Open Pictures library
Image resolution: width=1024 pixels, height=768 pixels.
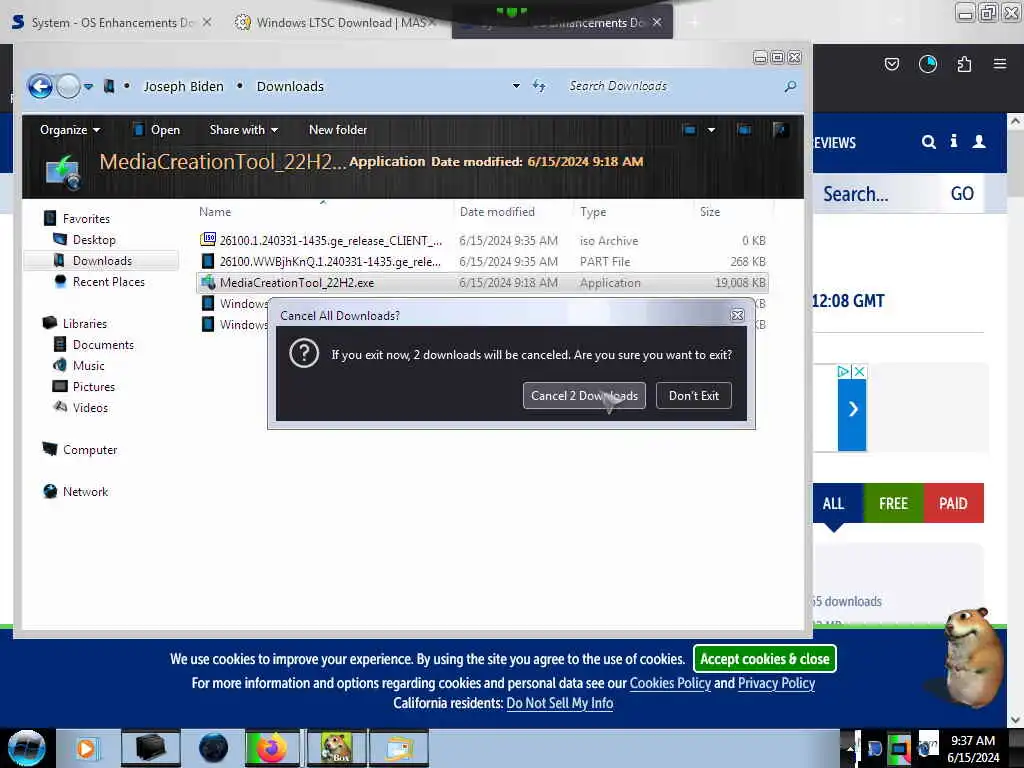(x=93, y=387)
